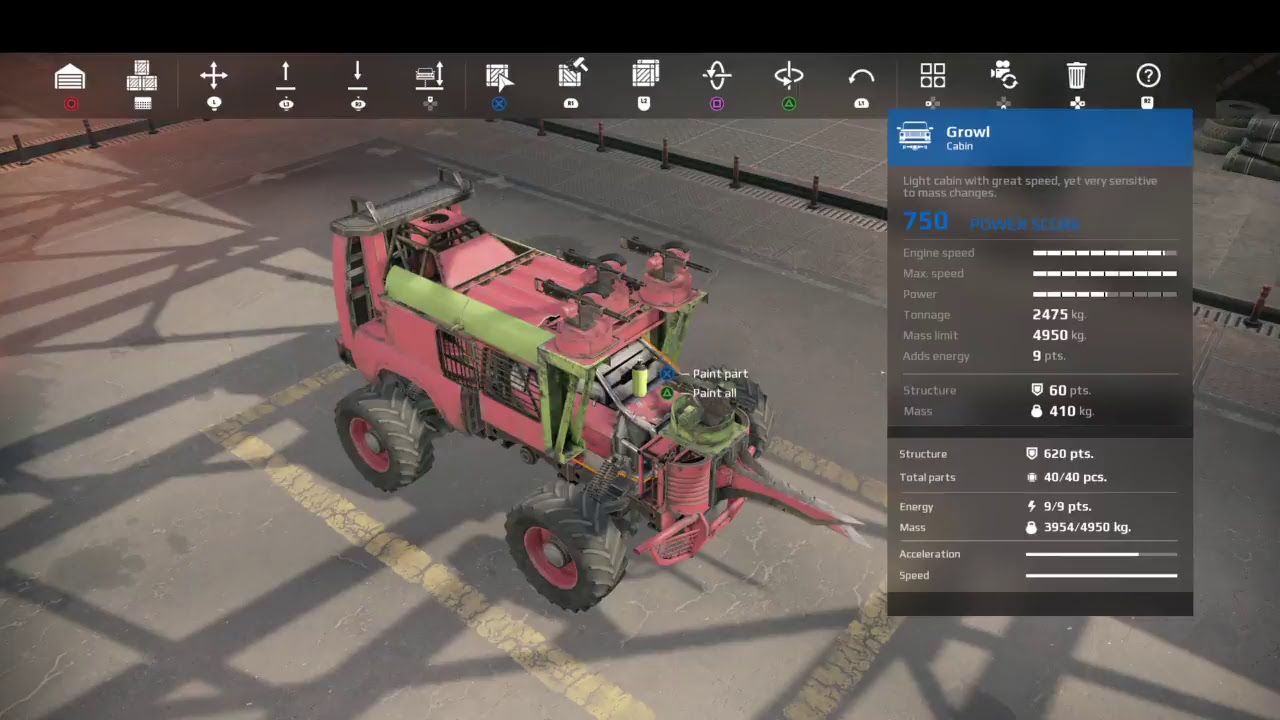This screenshot has height=720, width=1280.
Task: Click the green triangle button hint in toolbar
Action: [789, 104]
